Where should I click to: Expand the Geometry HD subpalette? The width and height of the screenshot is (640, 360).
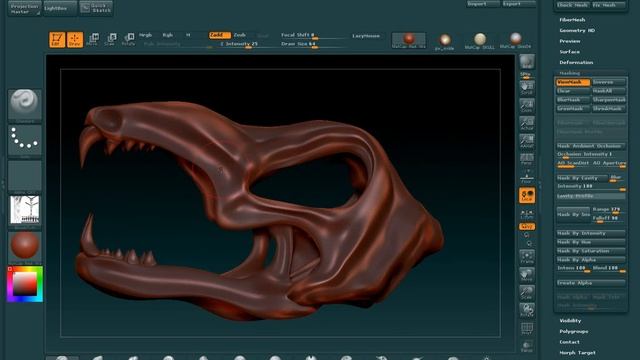pyautogui.click(x=577, y=30)
